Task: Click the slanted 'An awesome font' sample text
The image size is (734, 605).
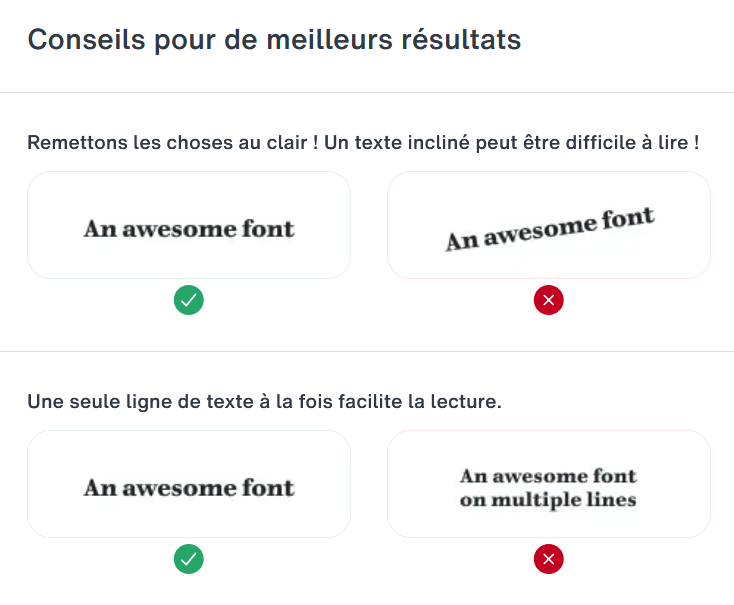Action: [549, 229]
